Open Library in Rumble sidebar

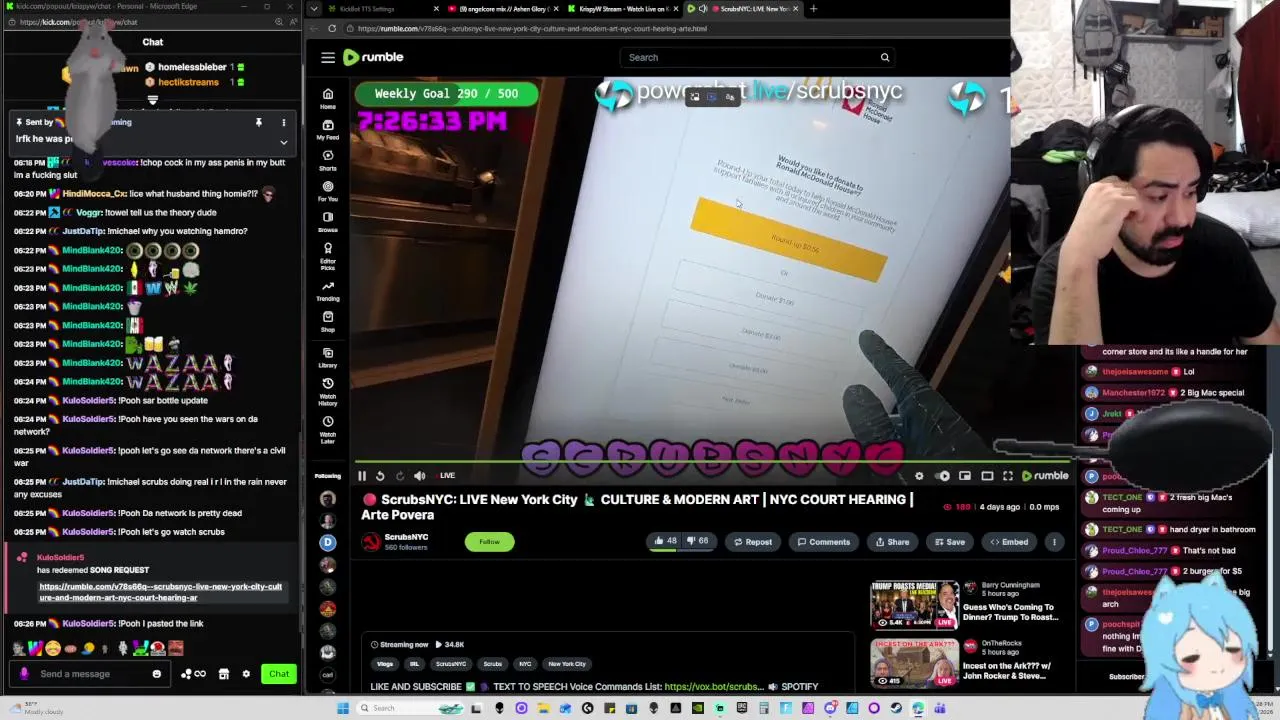coord(327,357)
